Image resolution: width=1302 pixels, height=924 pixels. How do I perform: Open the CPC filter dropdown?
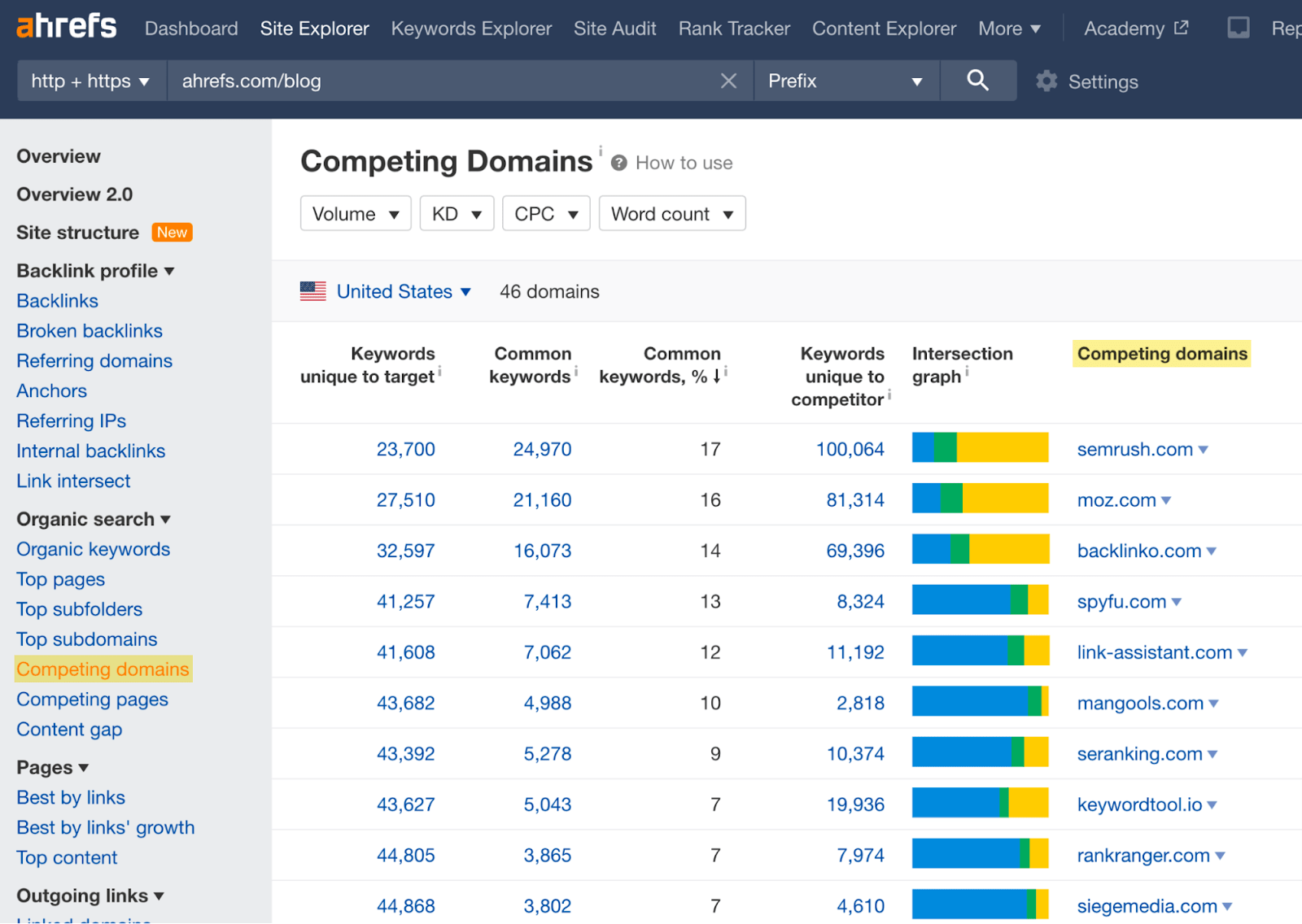(546, 214)
